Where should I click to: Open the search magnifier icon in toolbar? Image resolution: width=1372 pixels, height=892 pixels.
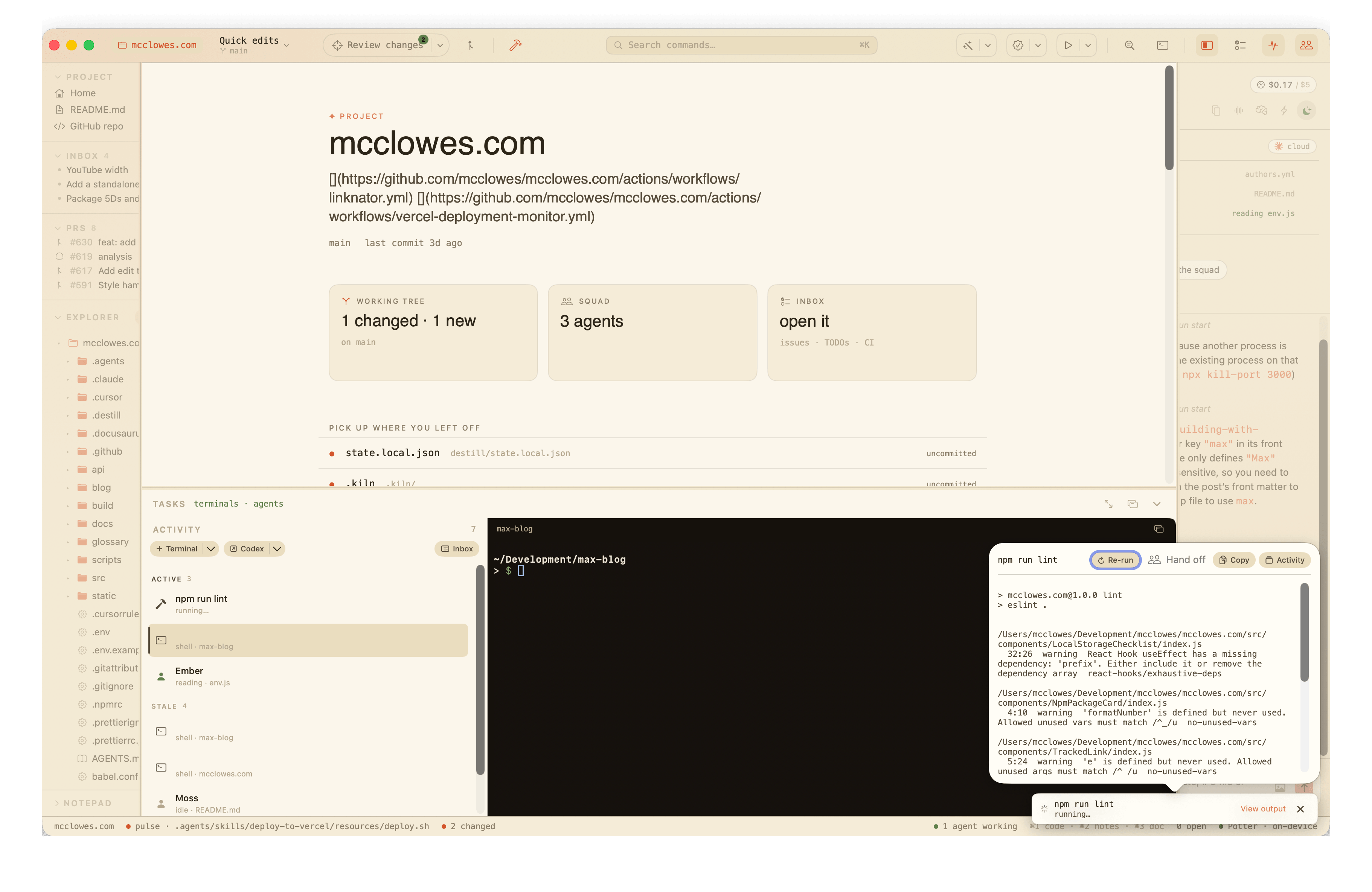(x=1129, y=45)
